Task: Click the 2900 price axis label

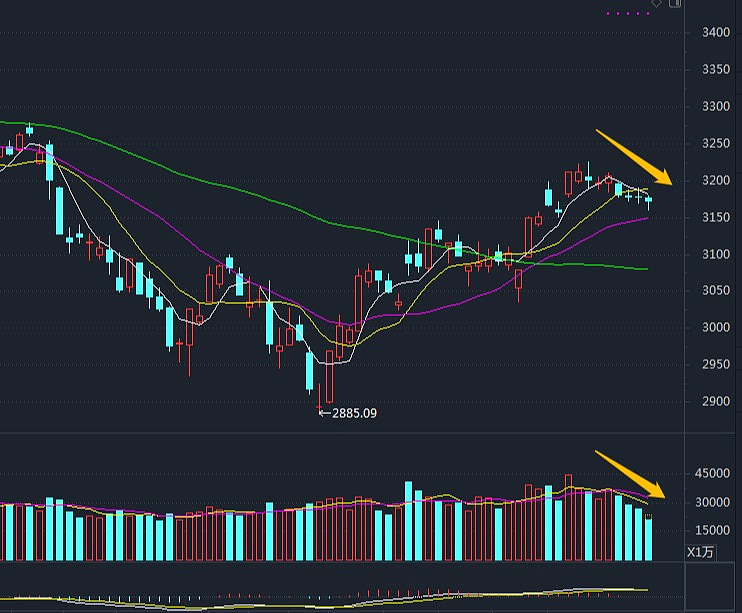Action: 715,402
